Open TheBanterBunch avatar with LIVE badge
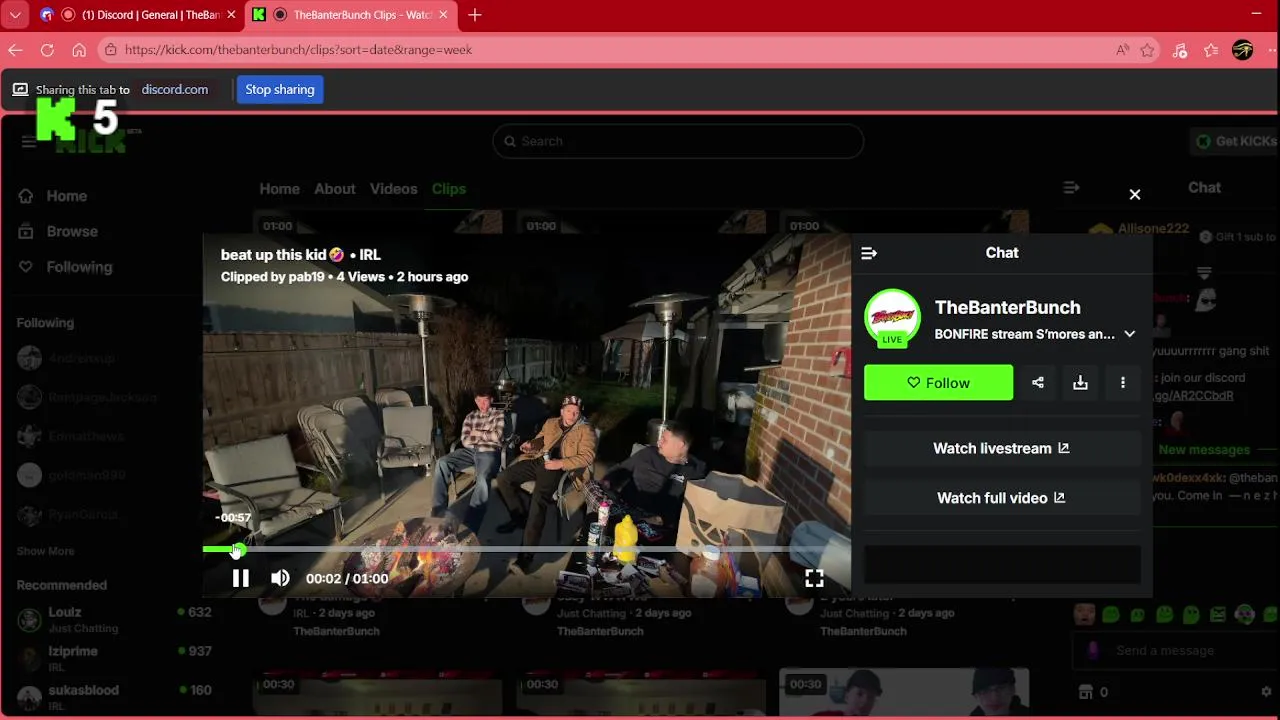1280x720 pixels. click(x=892, y=318)
